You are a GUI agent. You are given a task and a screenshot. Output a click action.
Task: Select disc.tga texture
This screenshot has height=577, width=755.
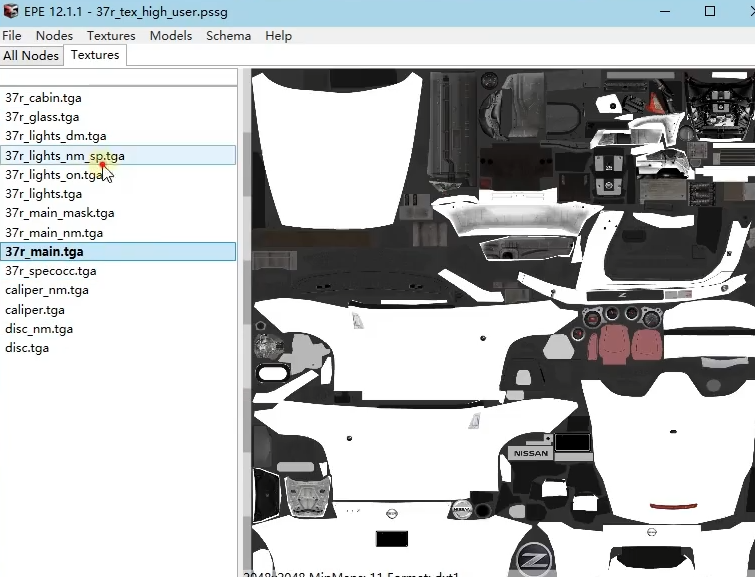(x=118, y=348)
